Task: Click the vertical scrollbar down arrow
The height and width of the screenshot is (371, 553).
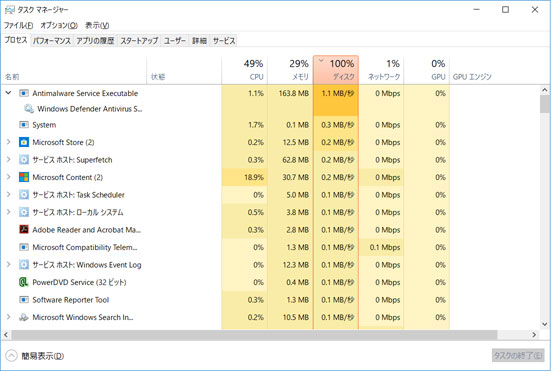Action: [x=545, y=324]
